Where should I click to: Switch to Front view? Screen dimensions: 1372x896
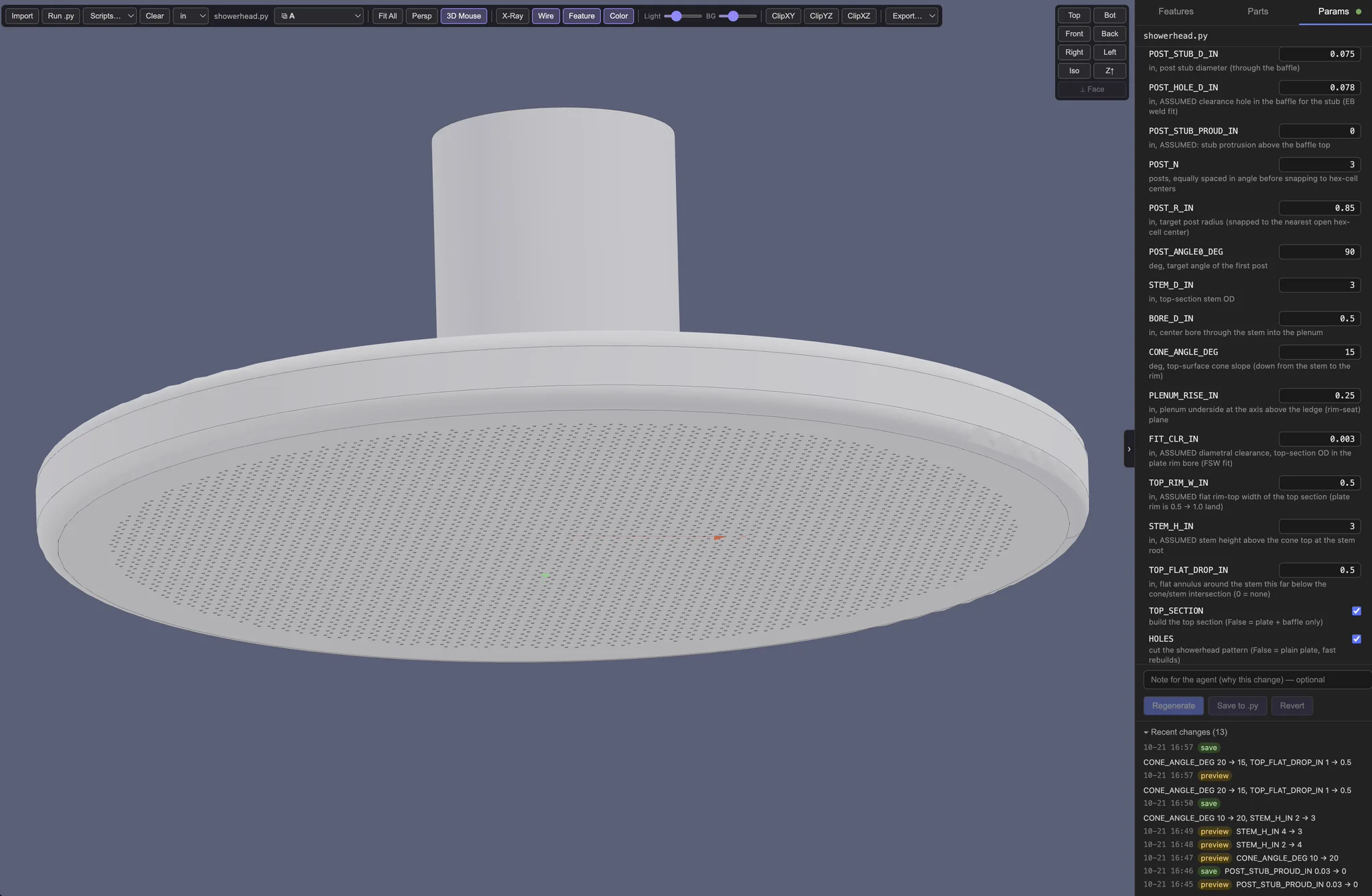pos(1074,34)
